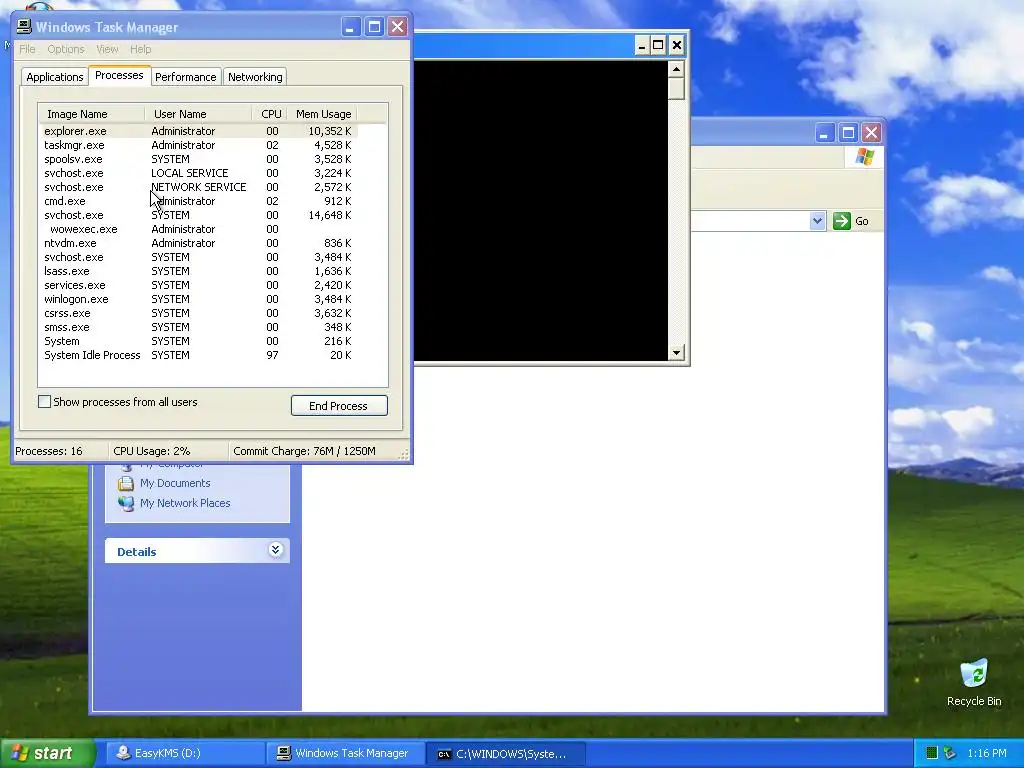1024x768 pixels.
Task: Switch to the Applications tab
Action: tap(55, 77)
